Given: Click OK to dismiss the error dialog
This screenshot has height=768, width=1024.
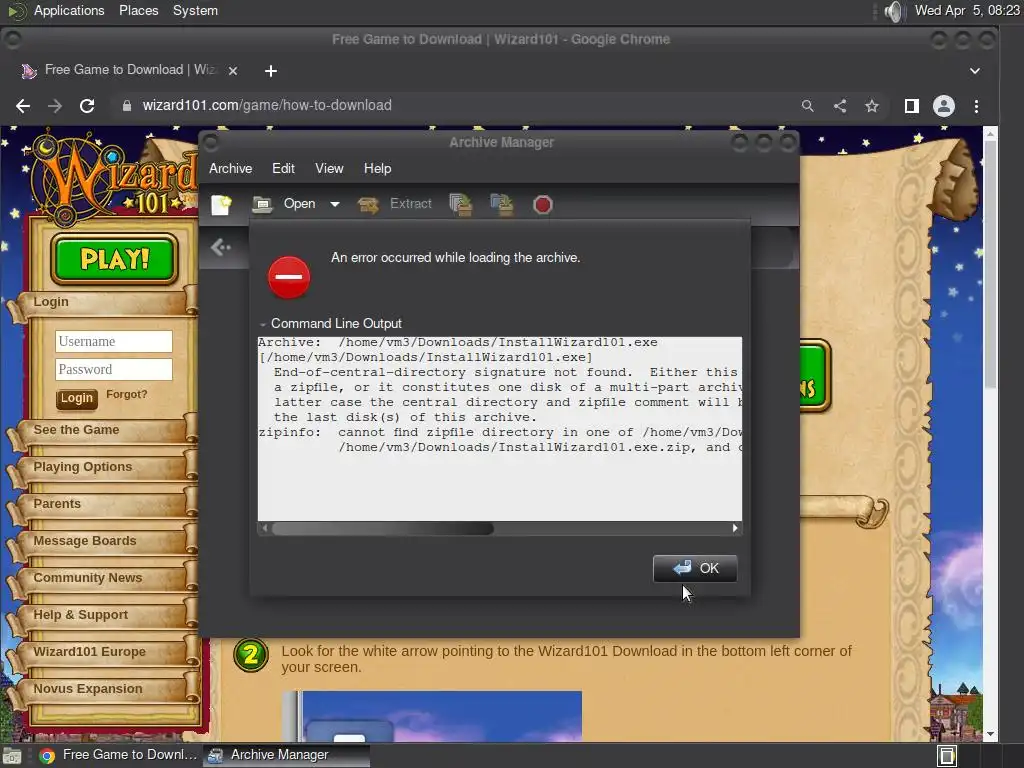Looking at the screenshot, I should pyautogui.click(x=695, y=568).
